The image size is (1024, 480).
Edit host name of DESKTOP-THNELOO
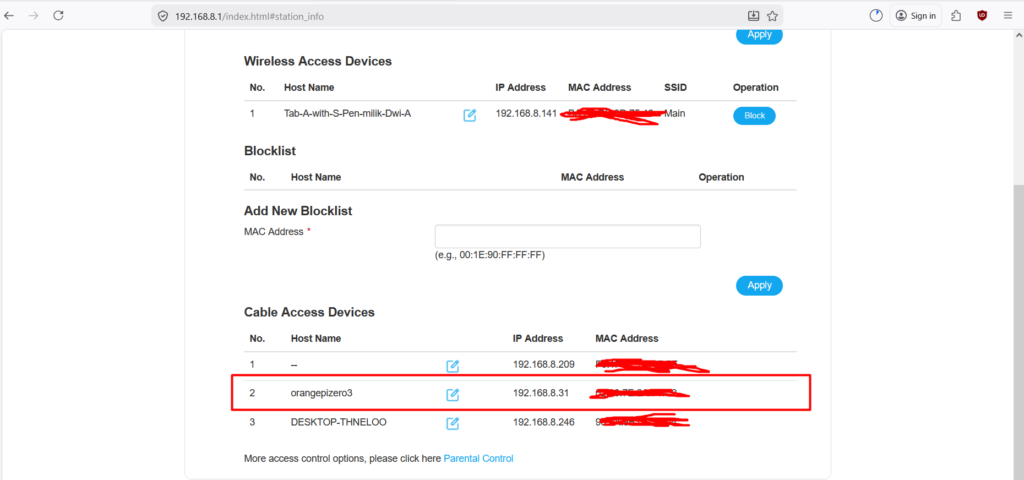(x=452, y=423)
